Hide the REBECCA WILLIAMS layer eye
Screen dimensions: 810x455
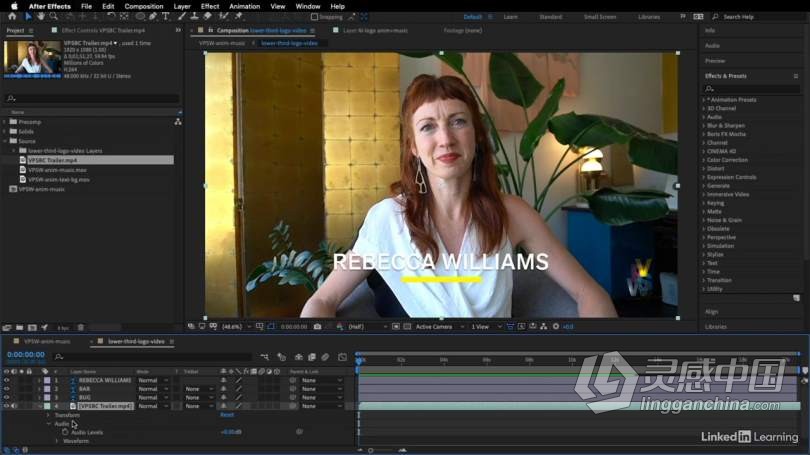tap(7, 380)
